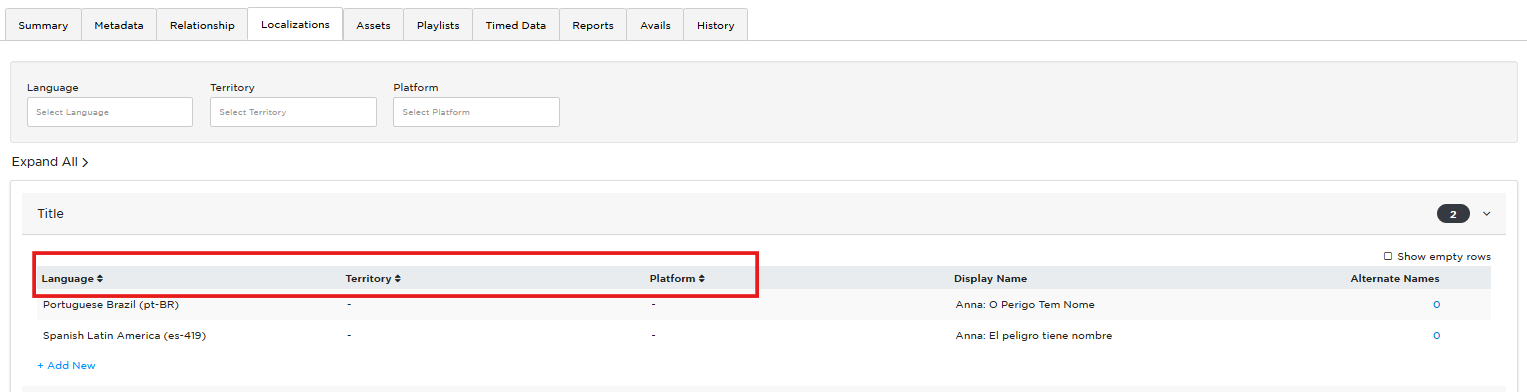The image size is (1527, 392).
Task: Sort by Platform column header
Action: tap(677, 279)
